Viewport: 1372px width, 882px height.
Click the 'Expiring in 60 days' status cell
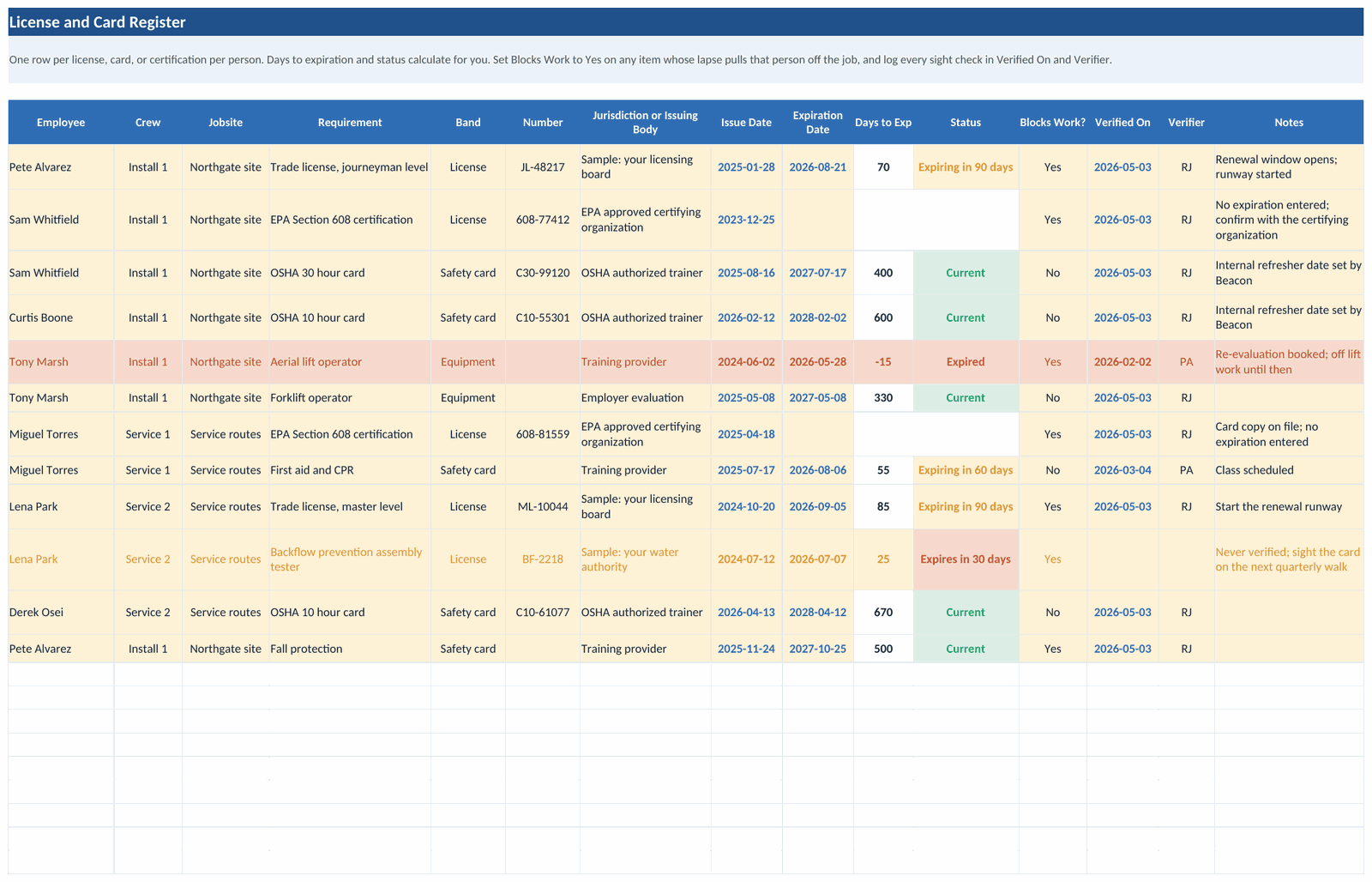[x=966, y=470]
